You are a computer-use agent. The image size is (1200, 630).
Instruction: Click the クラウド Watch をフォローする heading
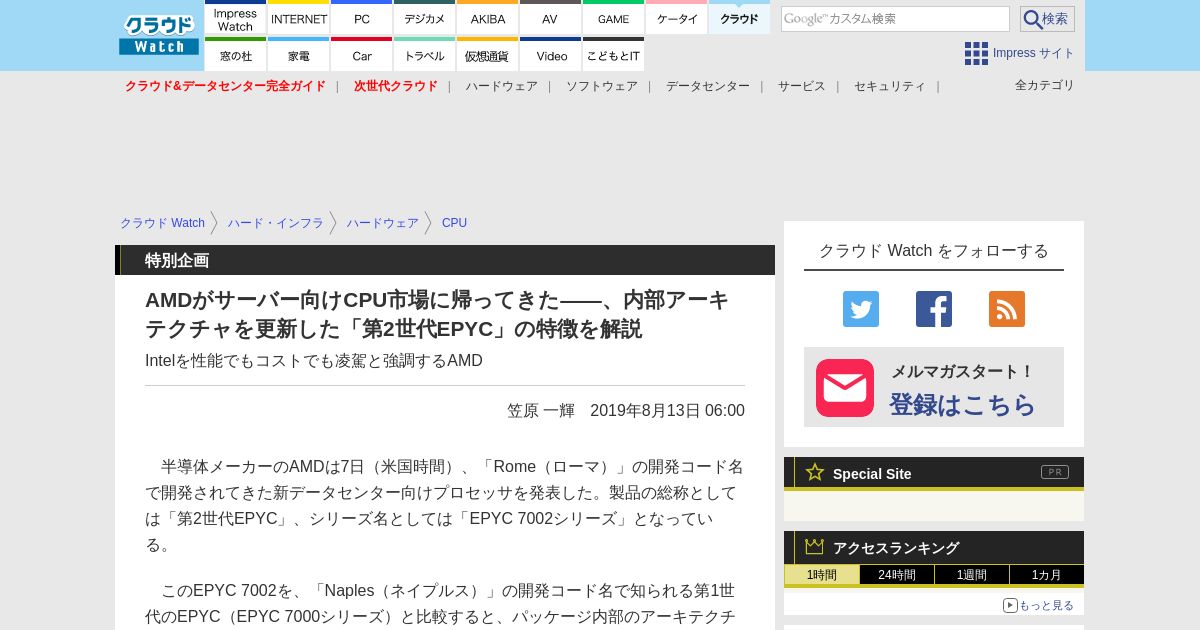(934, 250)
